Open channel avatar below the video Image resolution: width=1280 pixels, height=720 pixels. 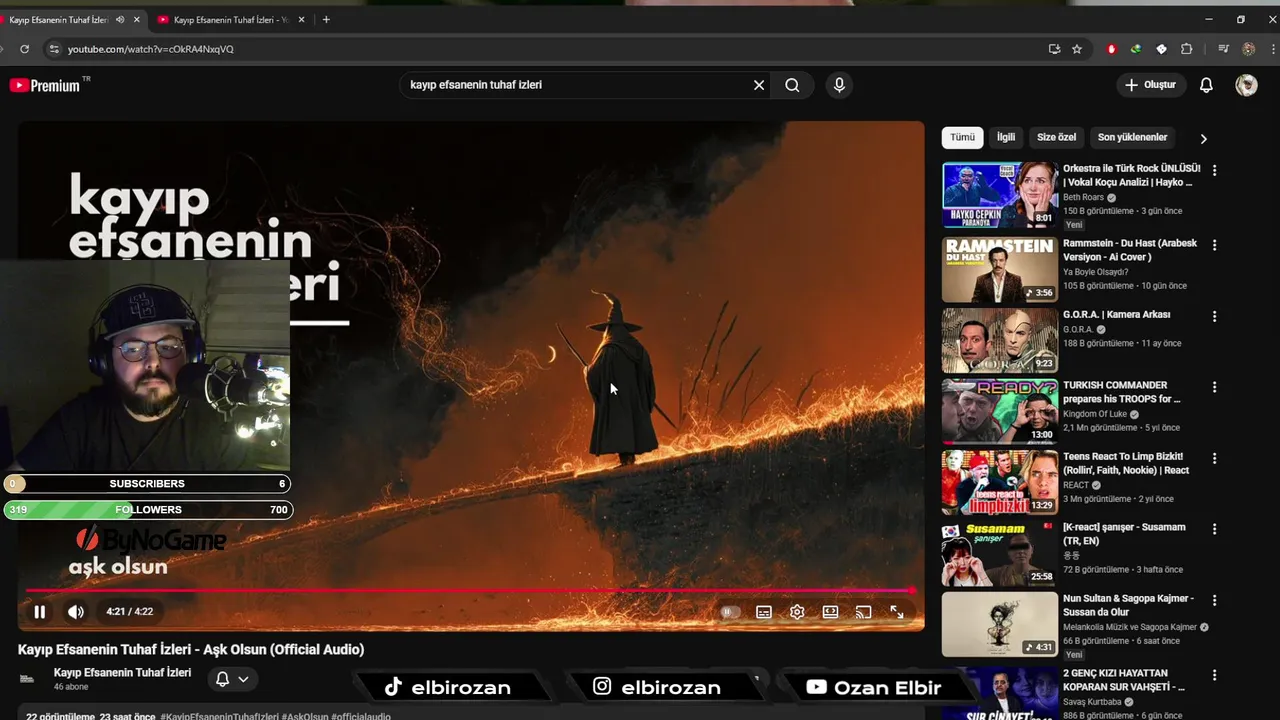28,679
